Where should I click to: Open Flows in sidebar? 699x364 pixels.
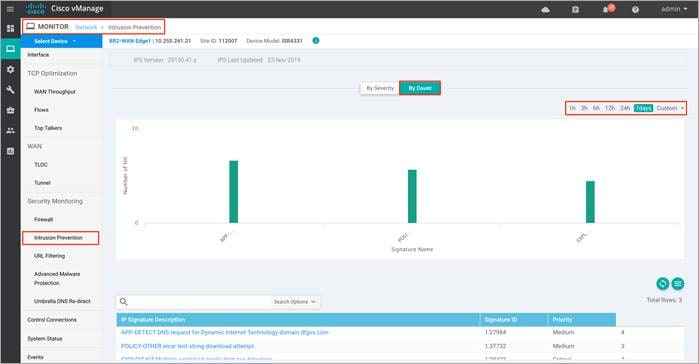pyautogui.click(x=41, y=110)
